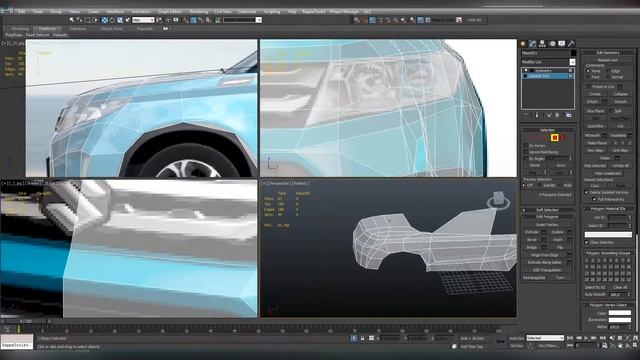
Task: Click the Auto Key button
Action: pos(516,338)
